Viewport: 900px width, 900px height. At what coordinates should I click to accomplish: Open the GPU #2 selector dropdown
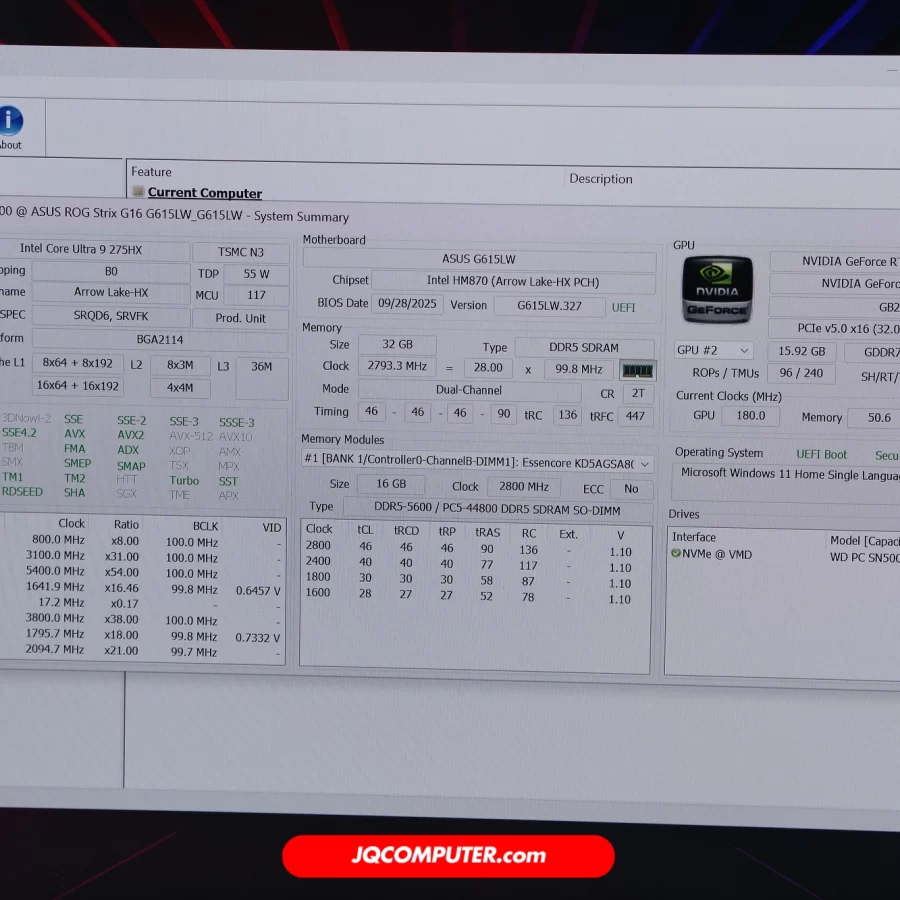click(x=714, y=351)
